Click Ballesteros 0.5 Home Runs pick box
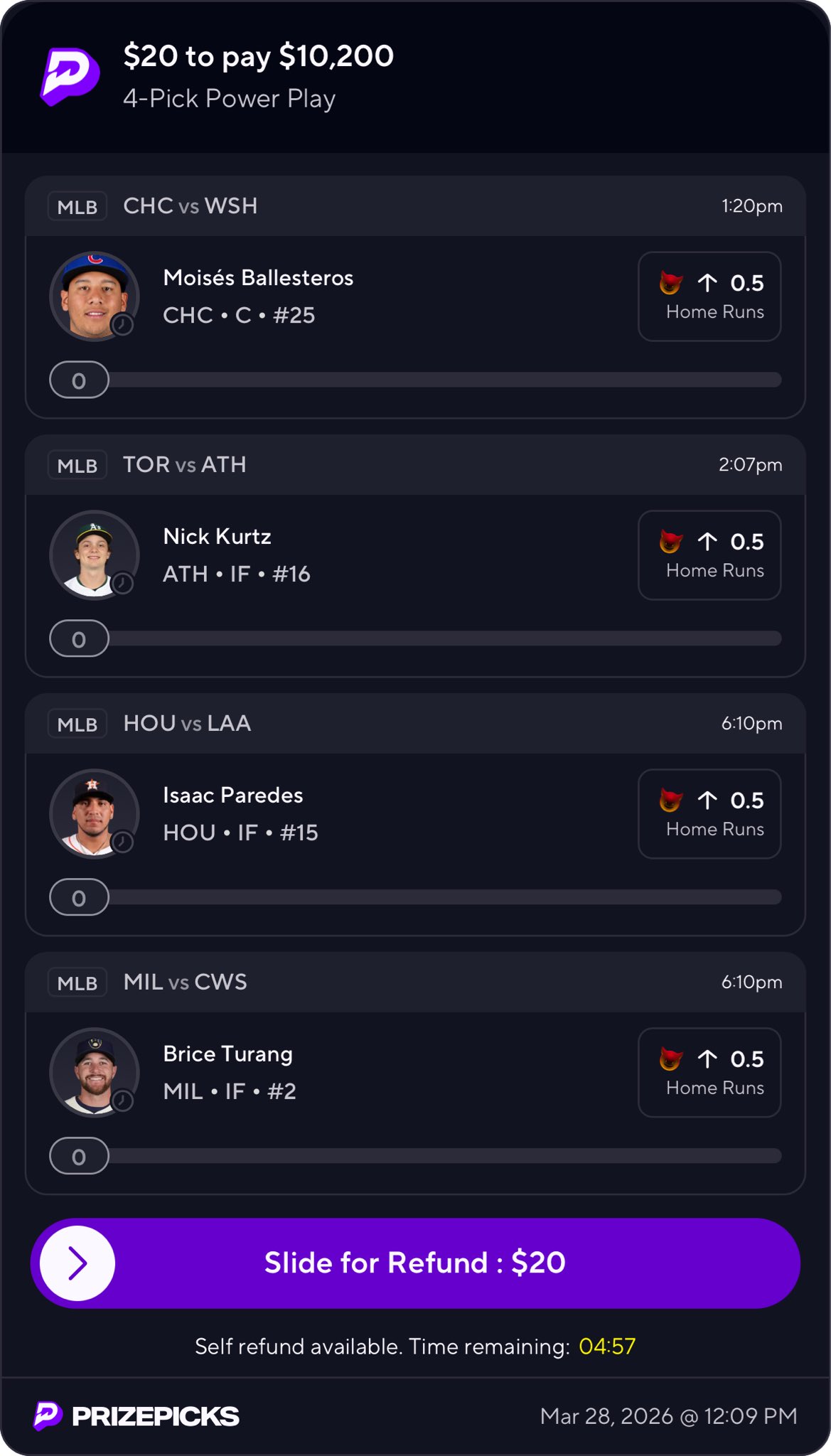The height and width of the screenshot is (1456, 831). click(709, 296)
